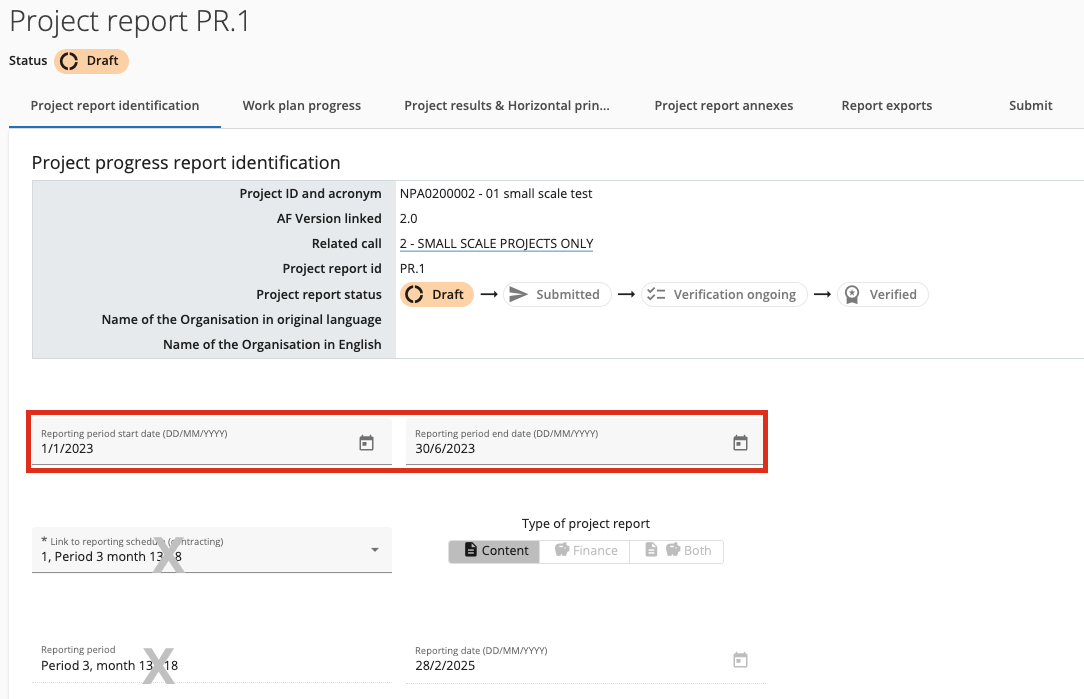Click the Verified award ribbon chip

[x=882, y=295]
